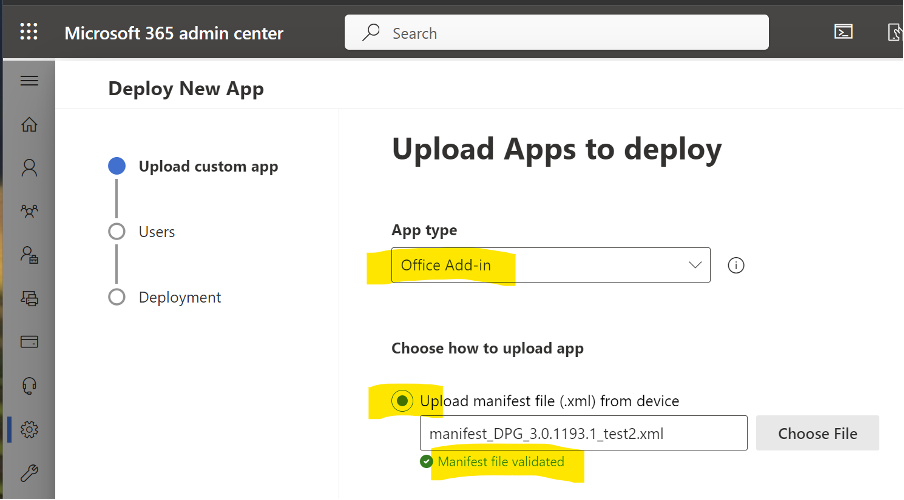Open Settings gear icon in sidebar
The width and height of the screenshot is (904, 500).
pyautogui.click(x=29, y=429)
